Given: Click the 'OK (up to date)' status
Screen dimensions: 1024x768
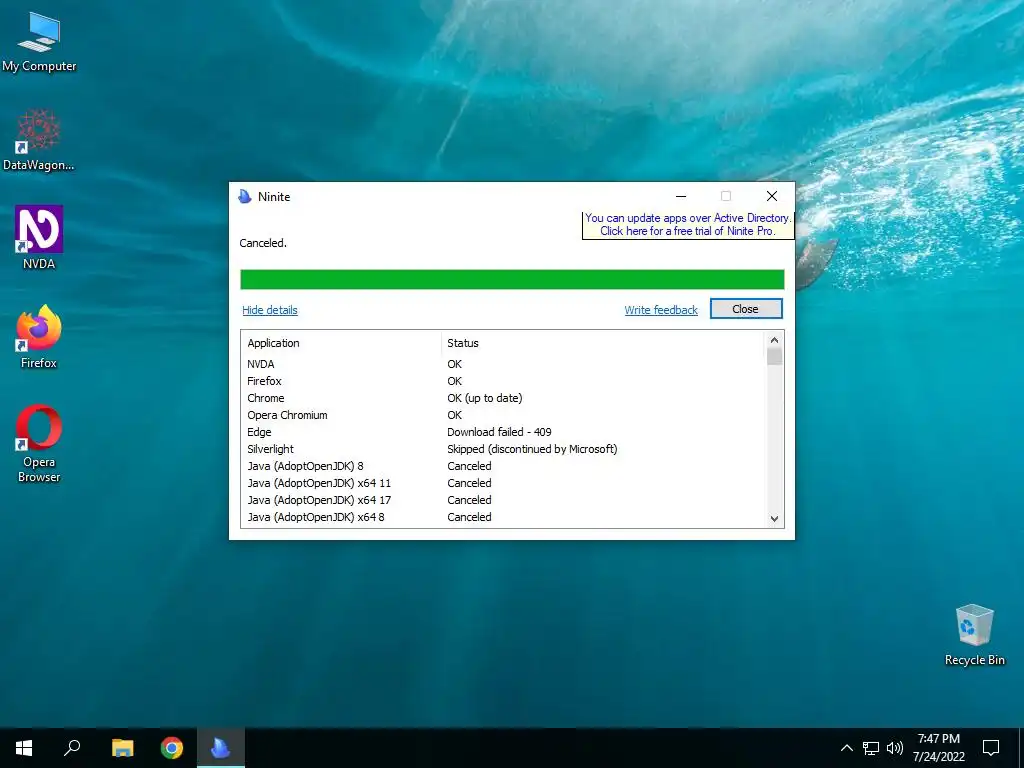Looking at the screenshot, I should [x=485, y=398].
